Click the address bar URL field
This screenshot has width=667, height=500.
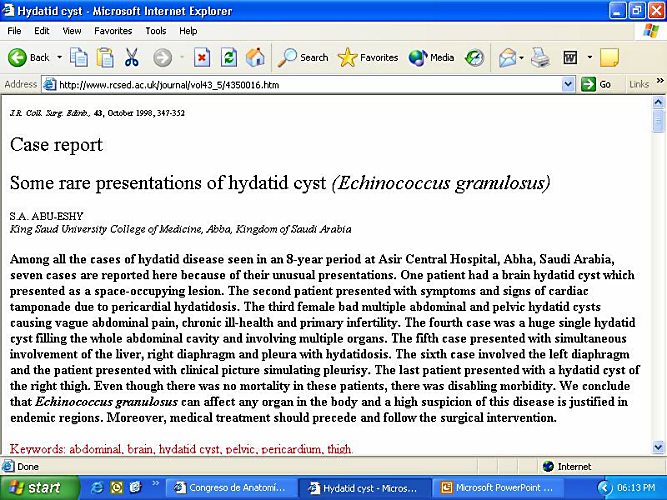[x=308, y=85]
